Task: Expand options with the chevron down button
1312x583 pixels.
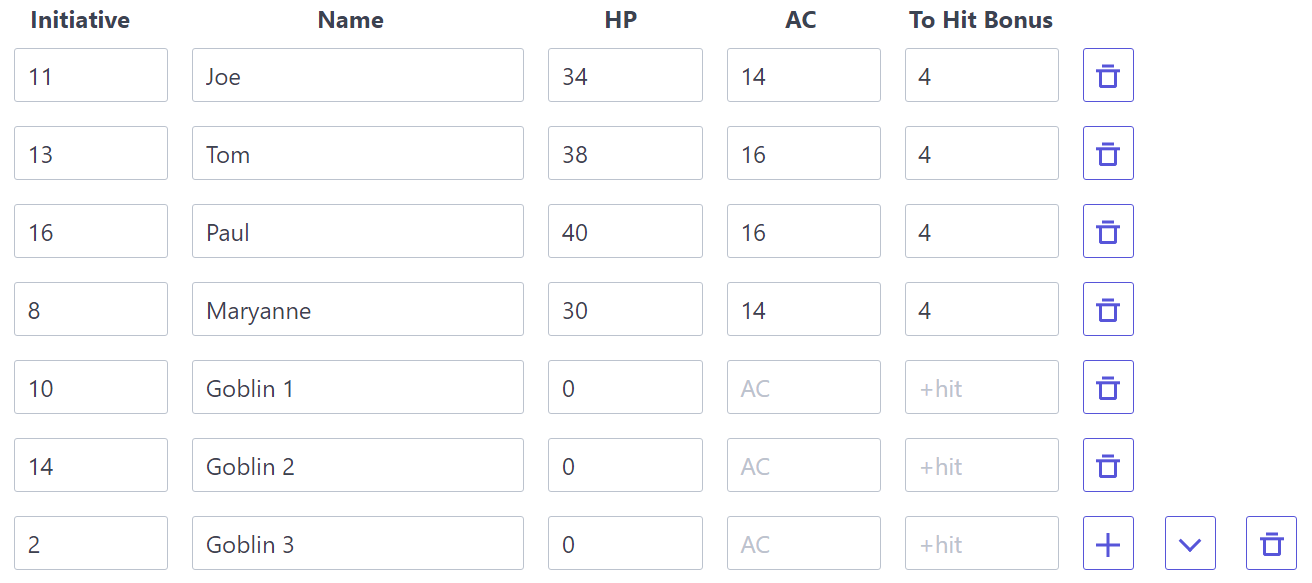Action: tap(1190, 543)
